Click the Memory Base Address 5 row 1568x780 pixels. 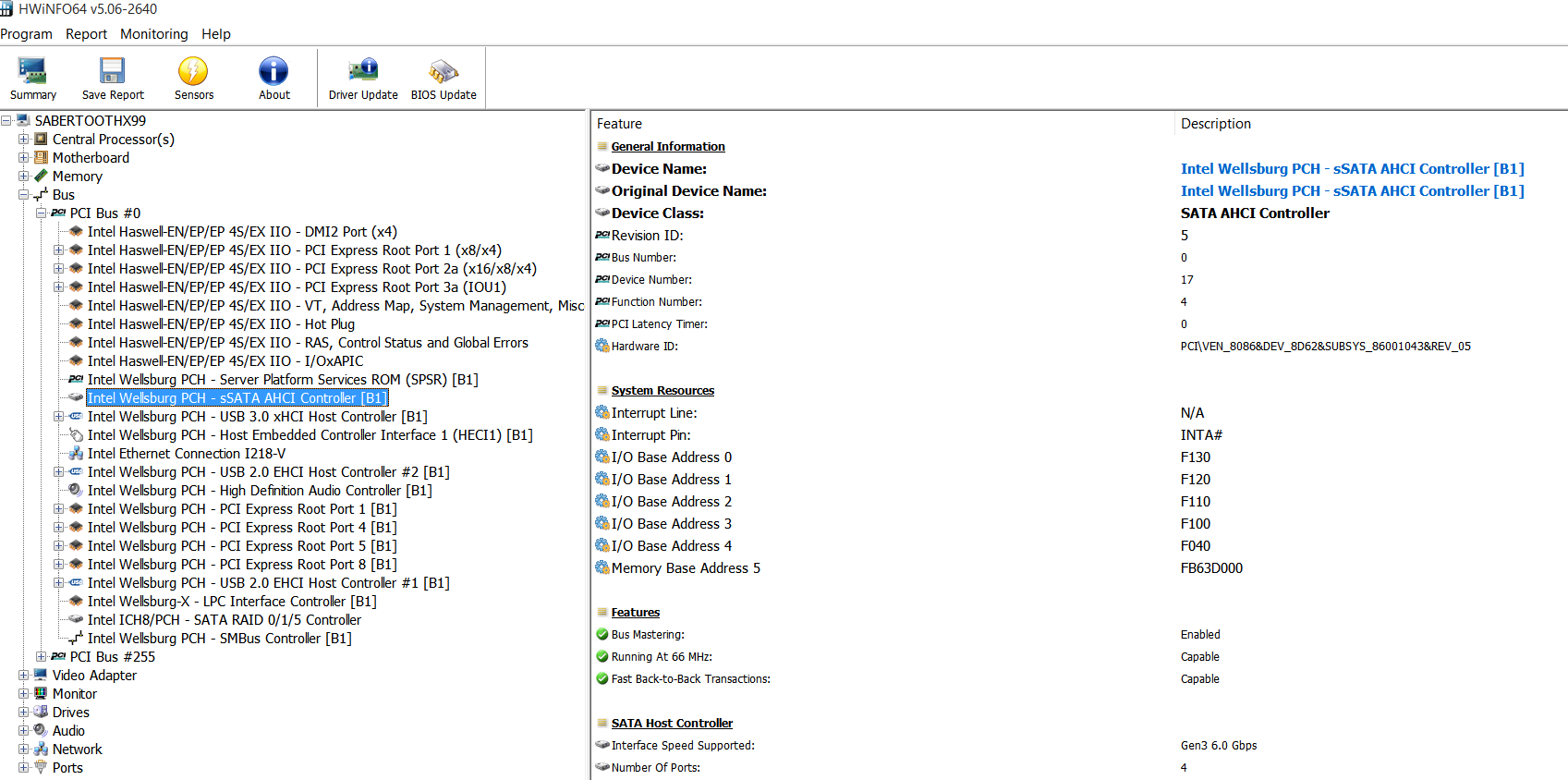tap(1079, 568)
